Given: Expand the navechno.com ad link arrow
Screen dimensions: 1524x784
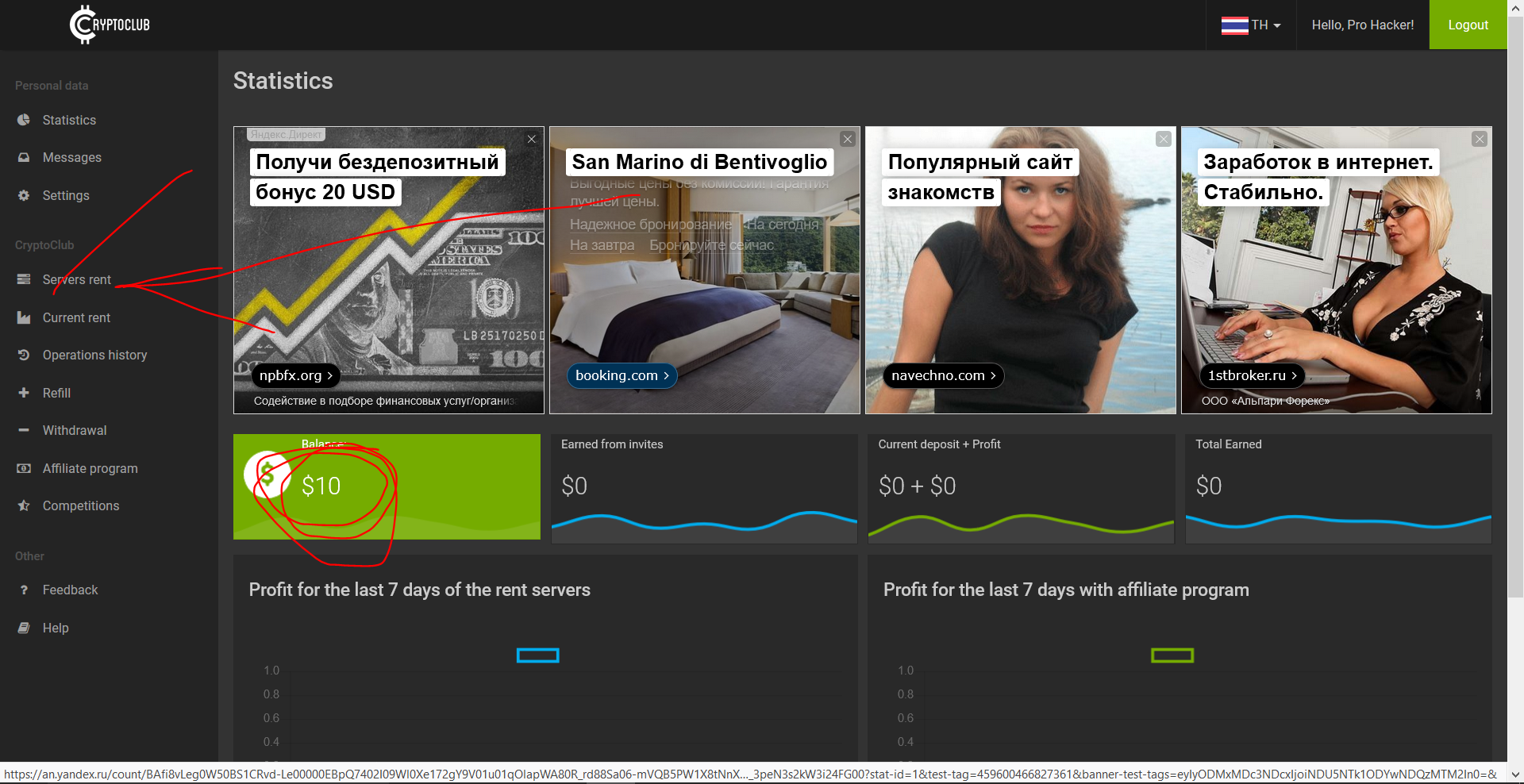Looking at the screenshot, I should click(x=993, y=375).
